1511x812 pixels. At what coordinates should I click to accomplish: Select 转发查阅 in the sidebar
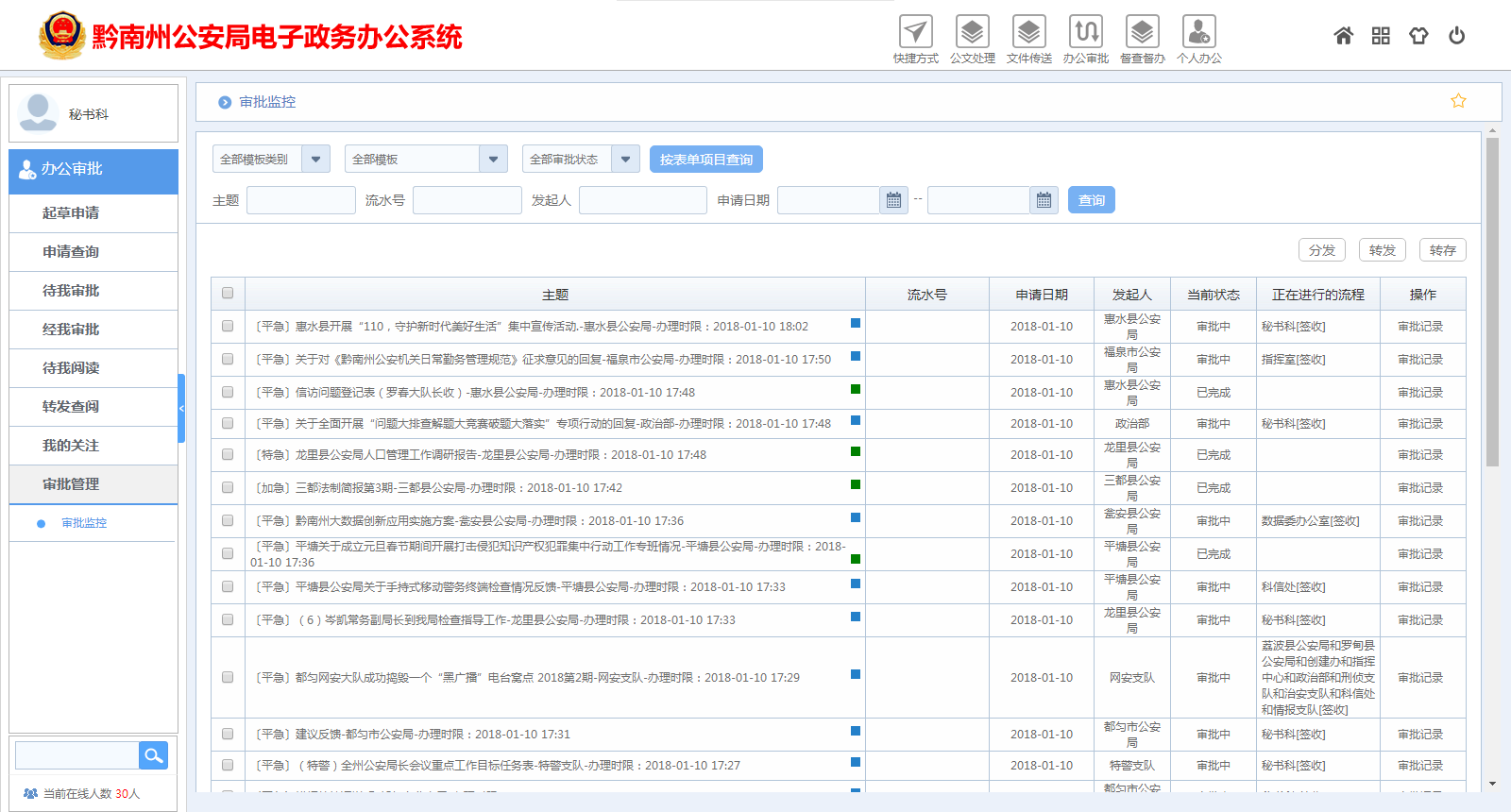pyautogui.click(x=93, y=407)
